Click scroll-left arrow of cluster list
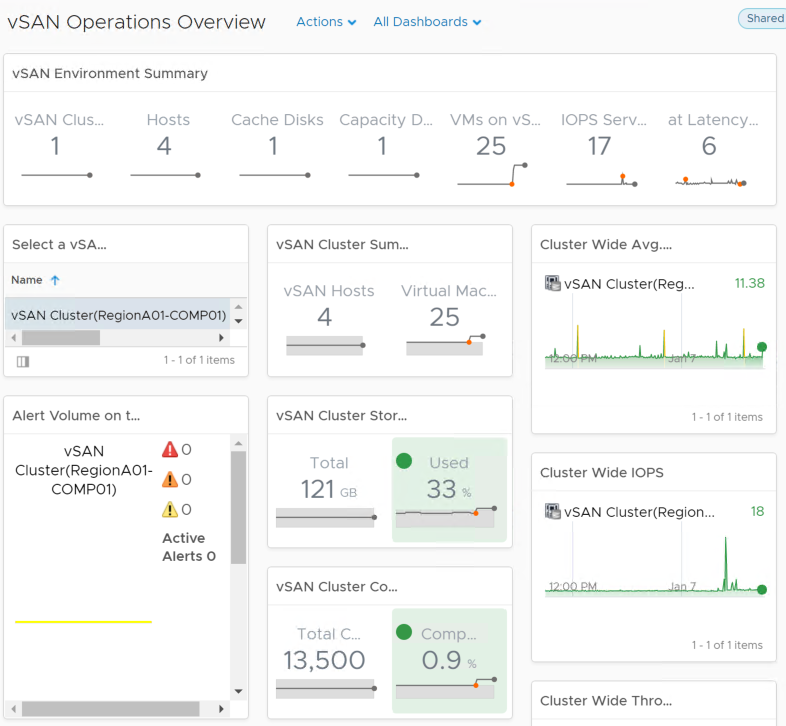786x726 pixels. pyautogui.click(x=14, y=338)
